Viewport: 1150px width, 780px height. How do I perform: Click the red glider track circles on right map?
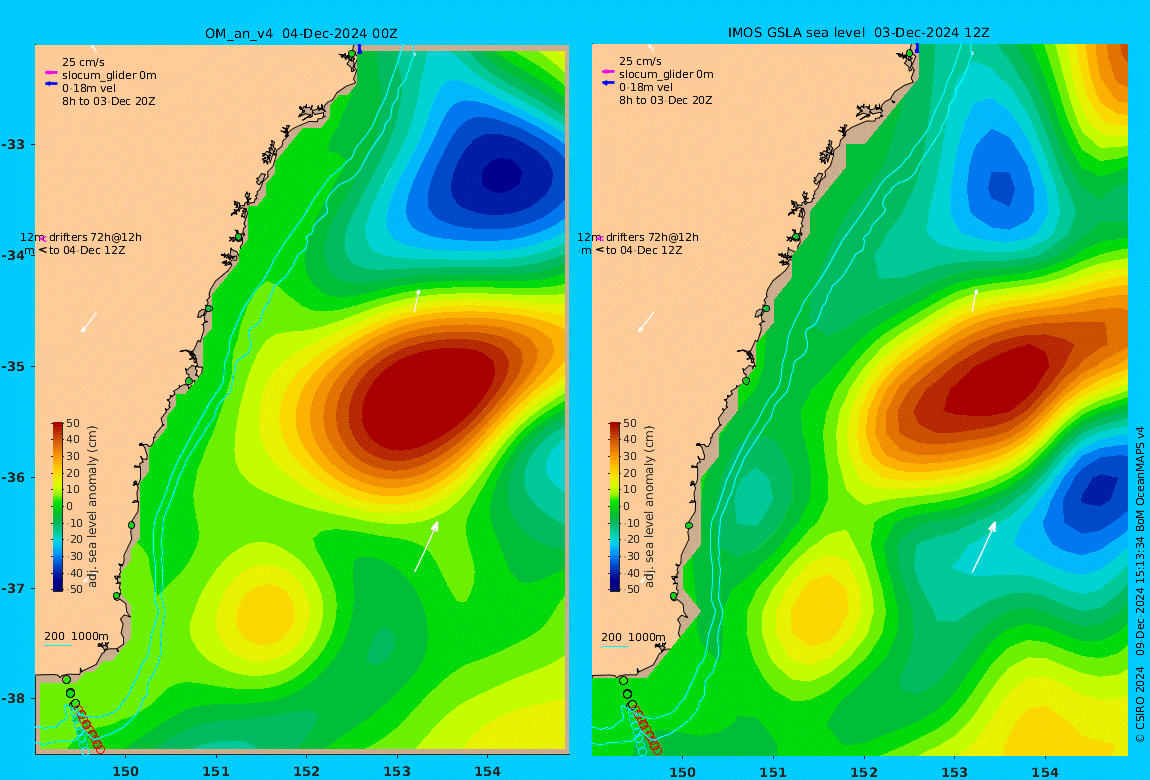(x=647, y=729)
